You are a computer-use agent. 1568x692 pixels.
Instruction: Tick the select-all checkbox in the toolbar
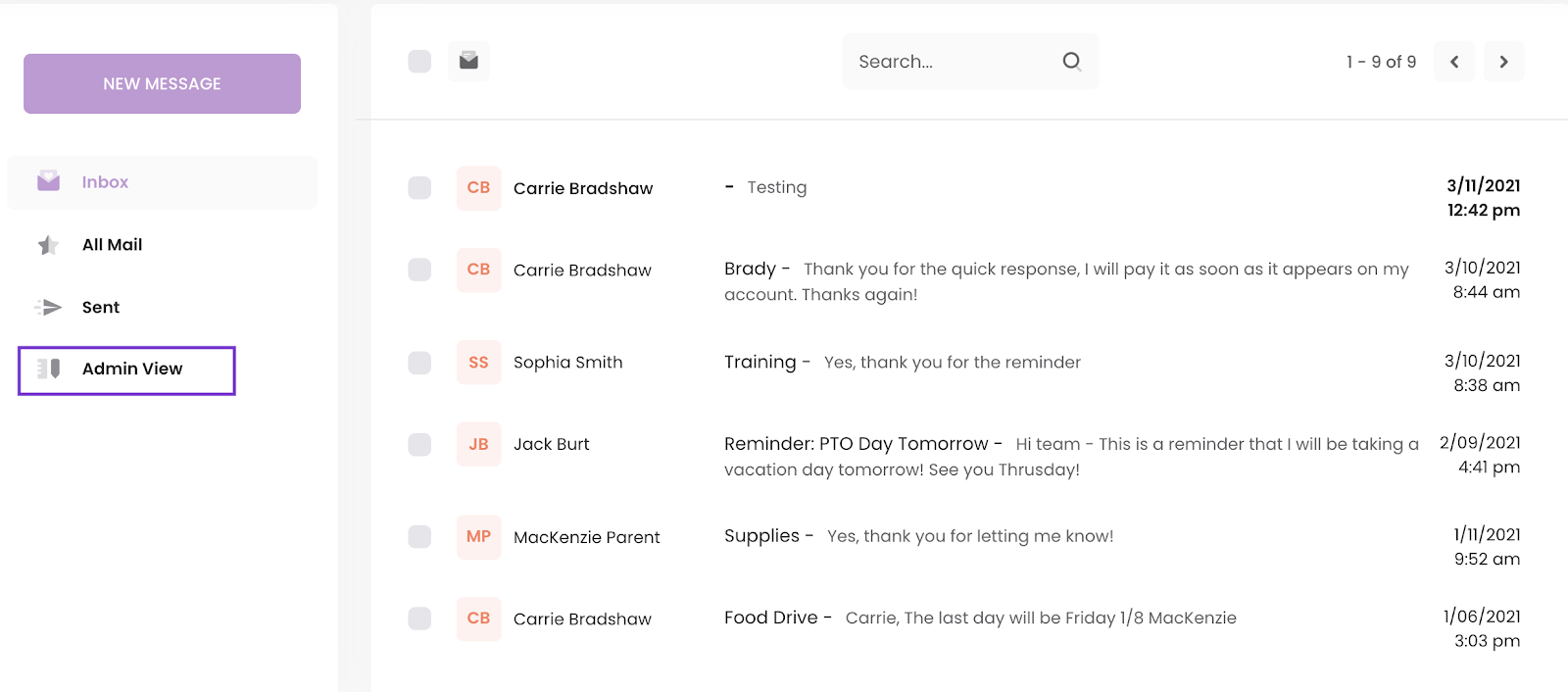tap(419, 62)
